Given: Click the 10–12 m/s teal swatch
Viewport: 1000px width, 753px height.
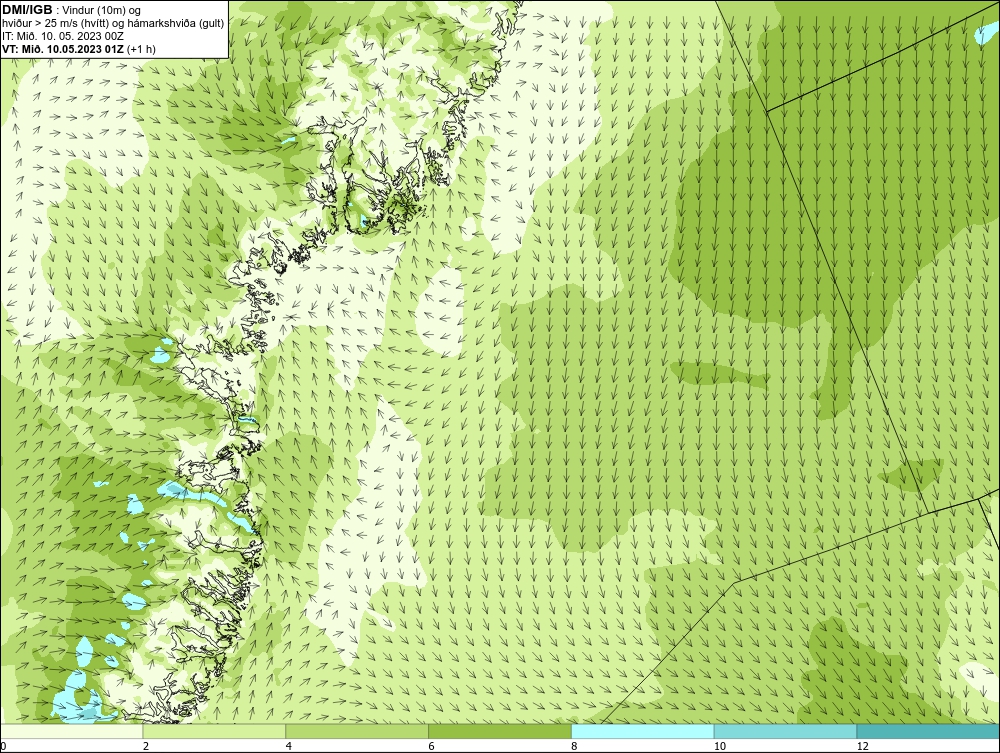Looking at the screenshot, I should click(x=786, y=731).
